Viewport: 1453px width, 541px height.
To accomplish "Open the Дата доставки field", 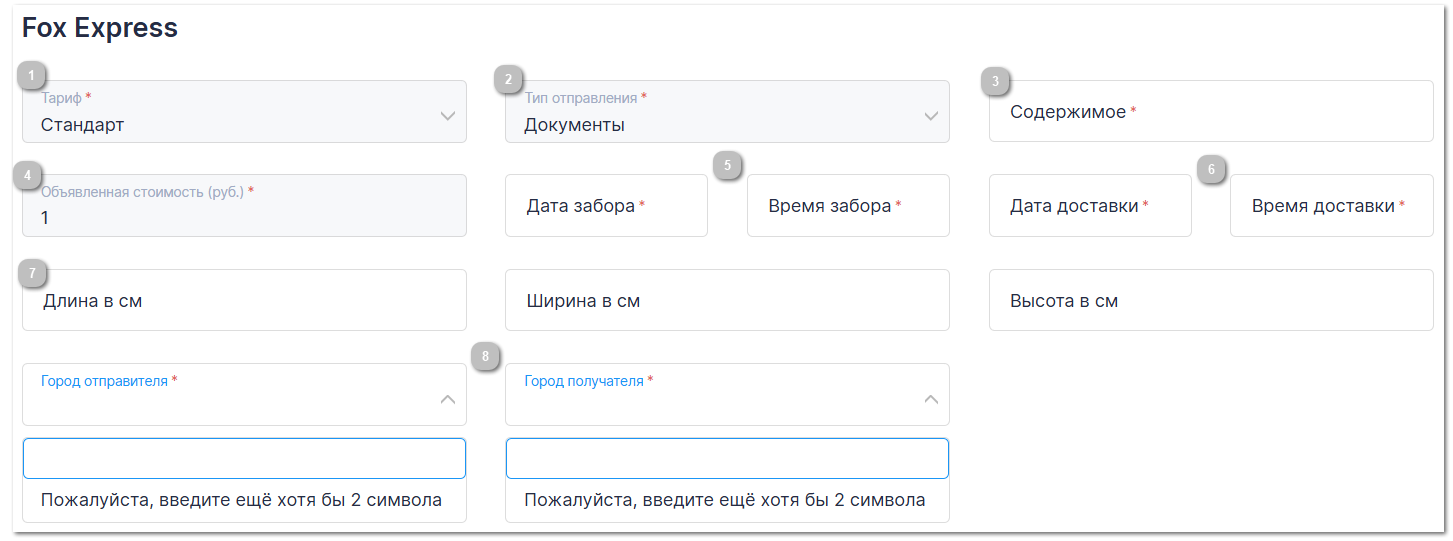I will pyautogui.click(x=1090, y=206).
